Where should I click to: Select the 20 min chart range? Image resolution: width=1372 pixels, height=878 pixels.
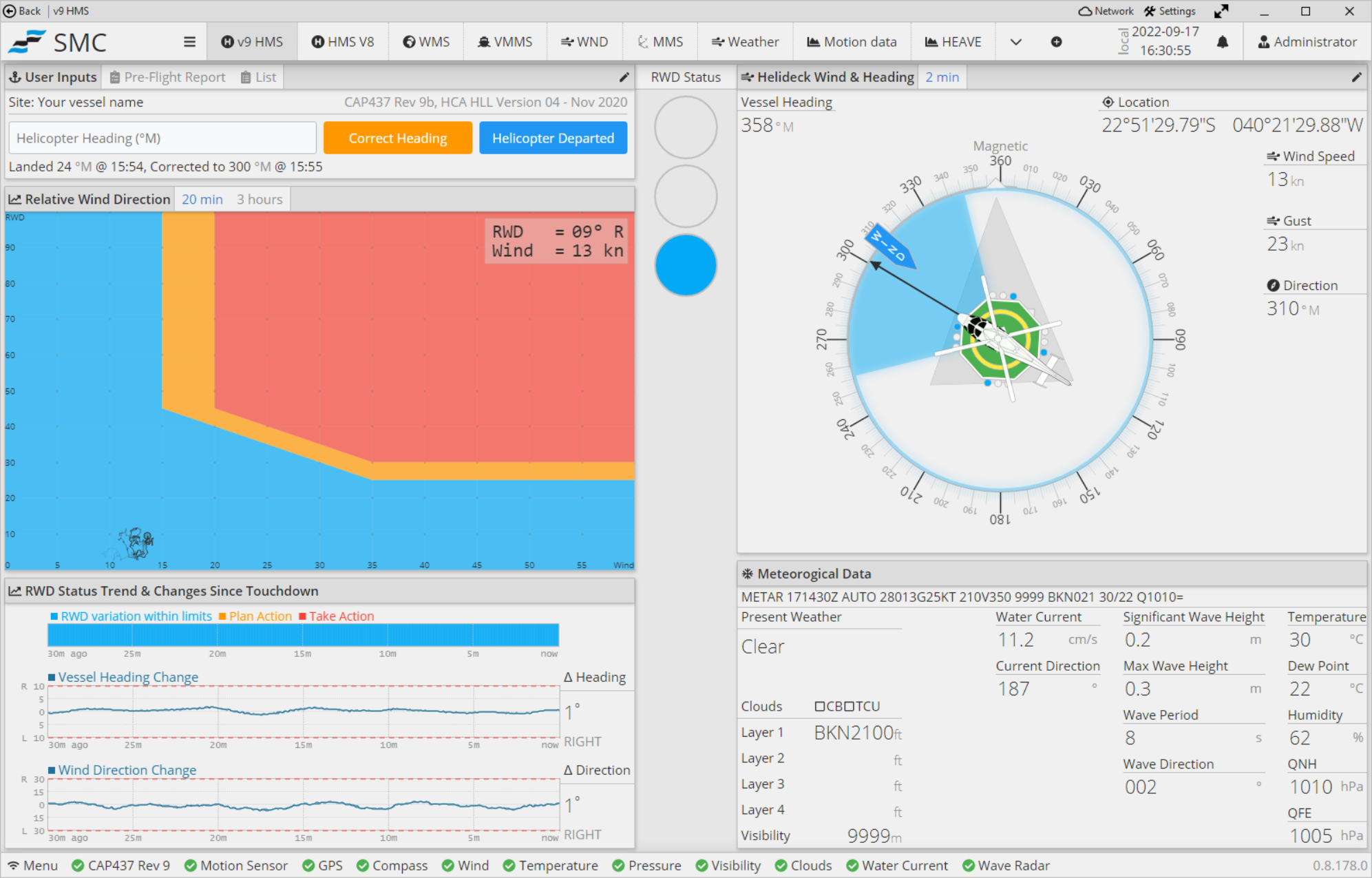202,199
